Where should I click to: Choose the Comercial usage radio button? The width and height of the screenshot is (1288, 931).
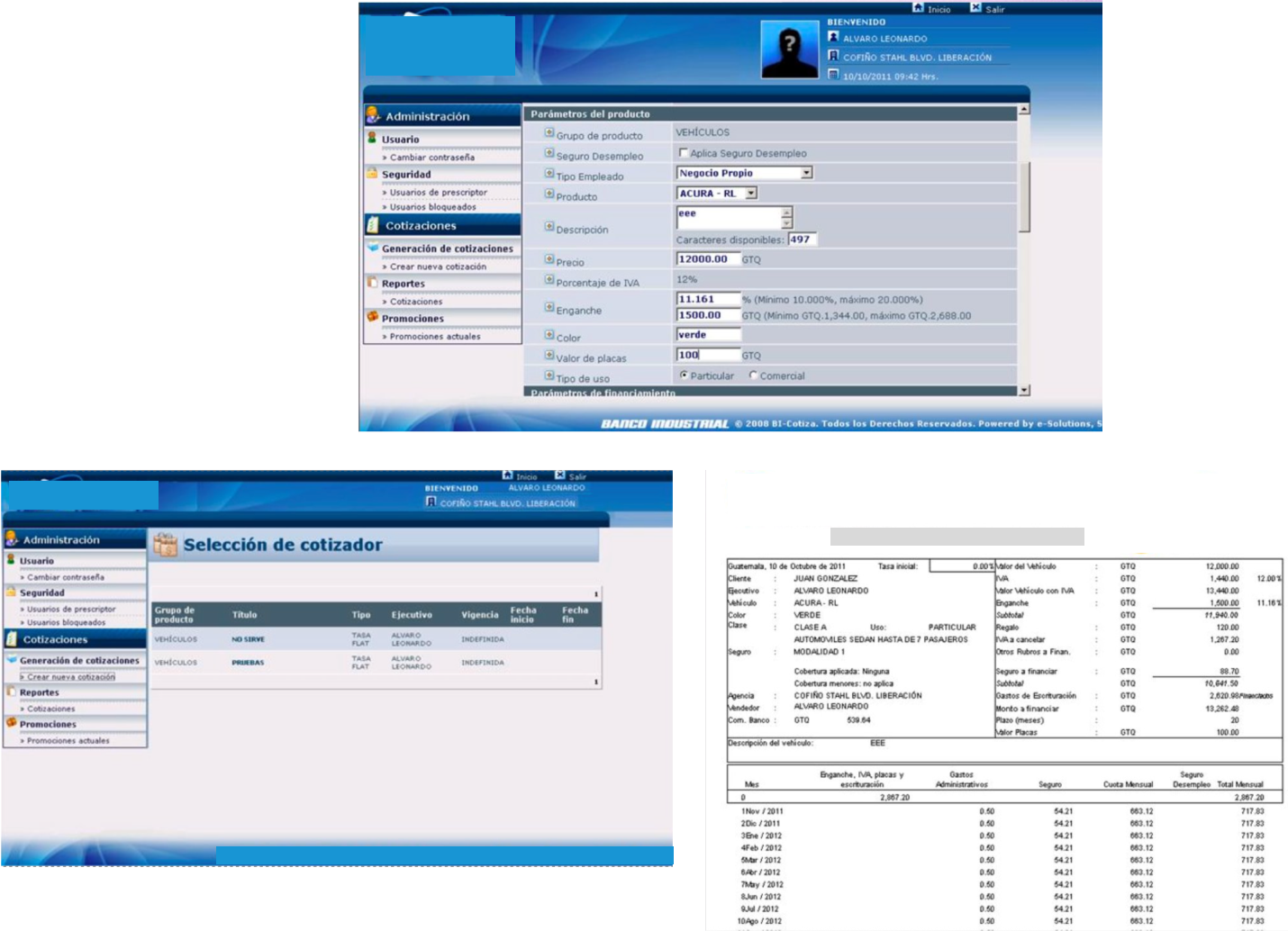point(753,375)
